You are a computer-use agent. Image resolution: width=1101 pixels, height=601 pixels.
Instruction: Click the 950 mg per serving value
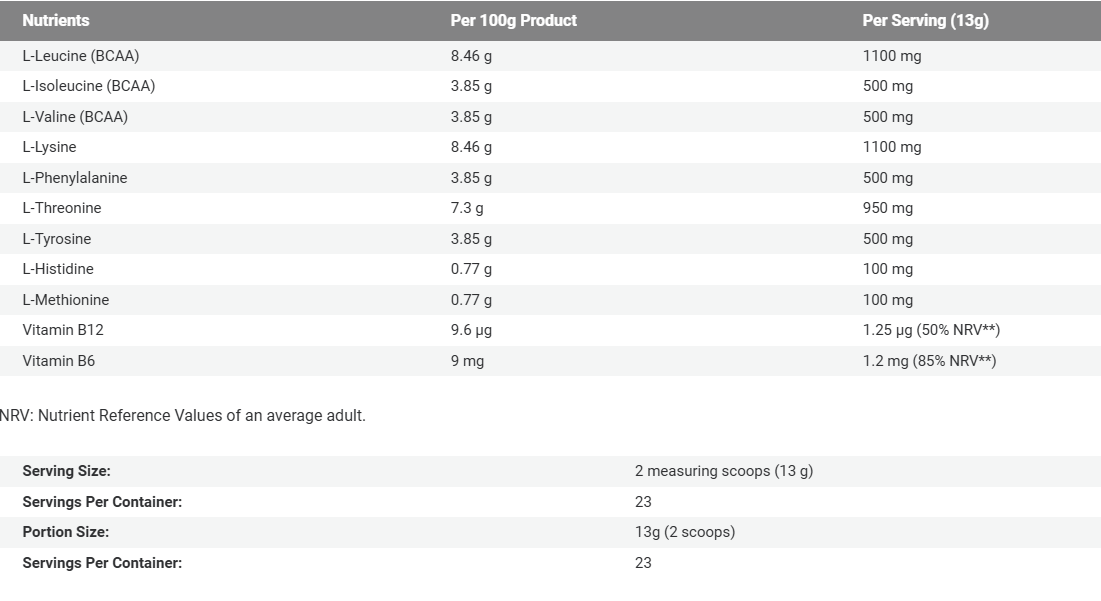coord(888,208)
